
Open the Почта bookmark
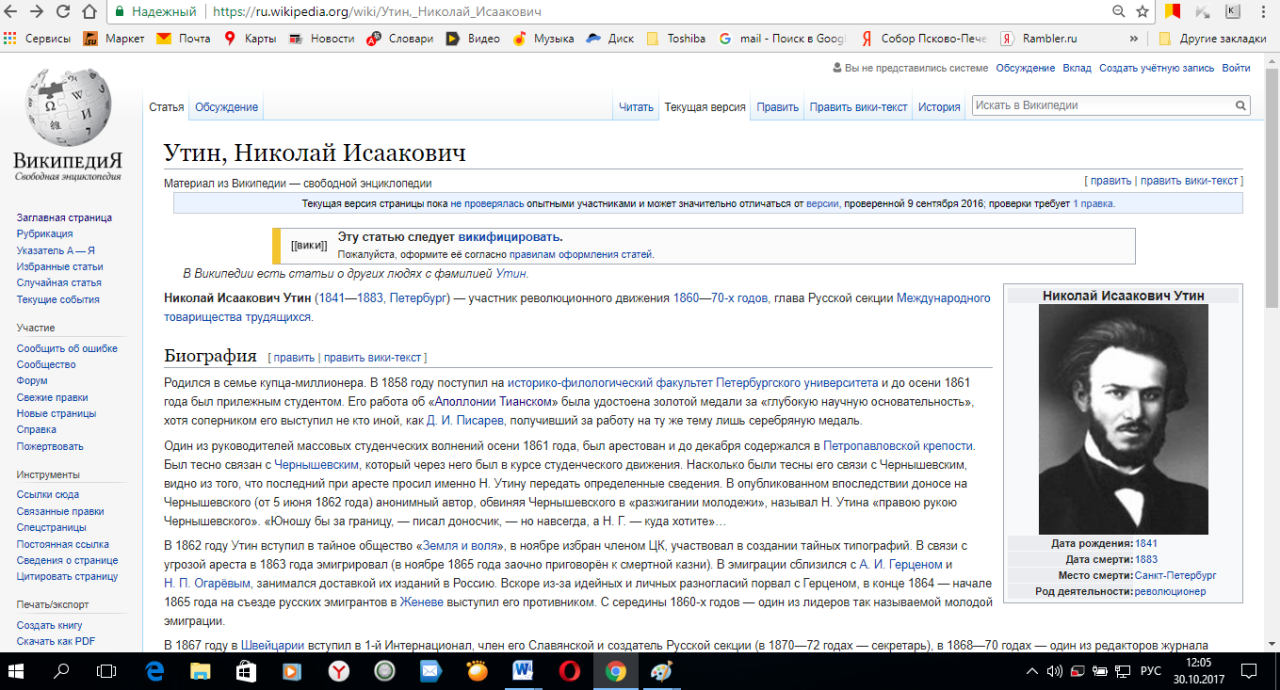tap(184, 39)
